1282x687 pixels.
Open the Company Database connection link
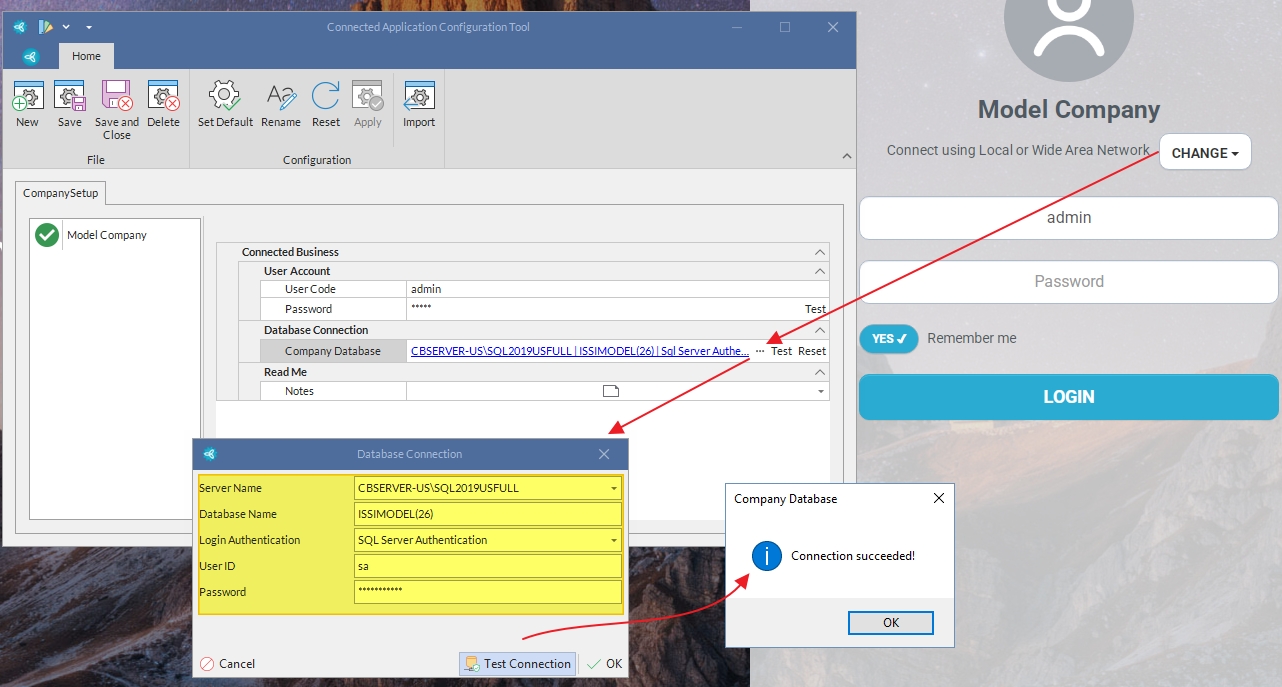pyautogui.click(x=579, y=351)
